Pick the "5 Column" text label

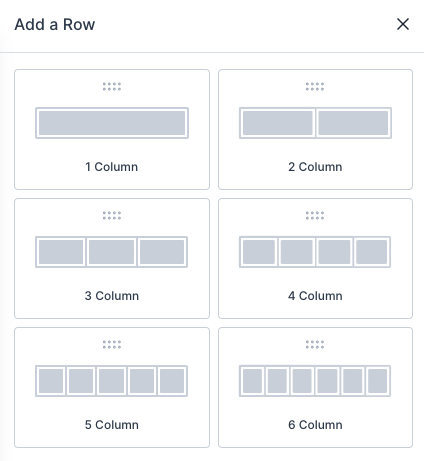pos(111,425)
